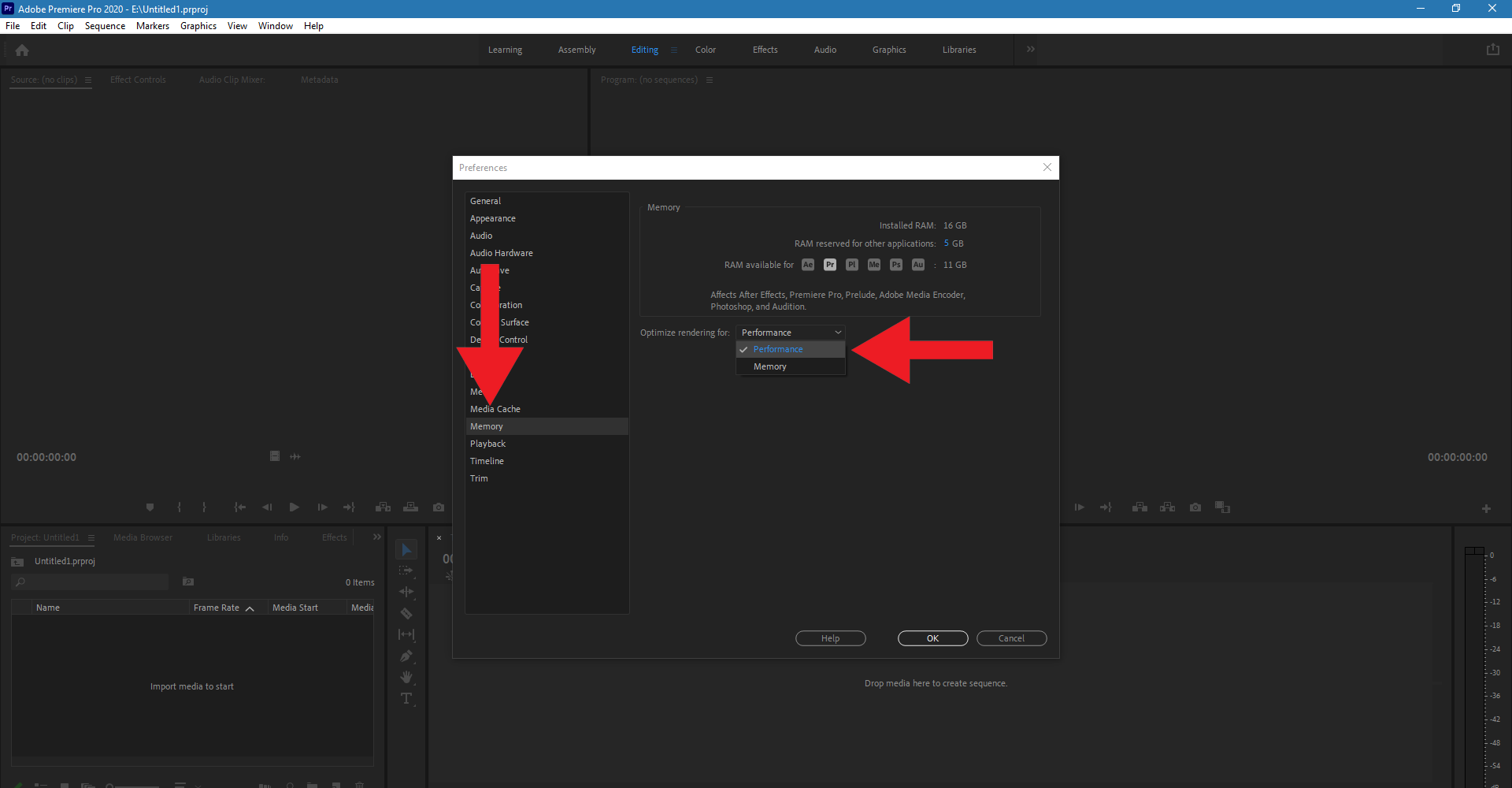The width and height of the screenshot is (1512, 788).
Task: Select the Type tool
Action: click(x=406, y=698)
